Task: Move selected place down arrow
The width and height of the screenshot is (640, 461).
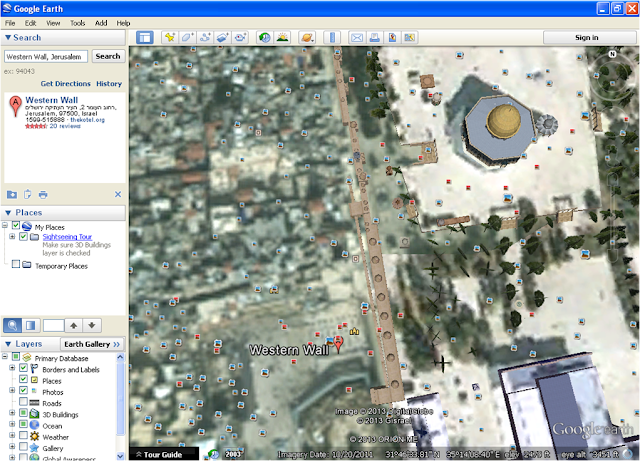Action: (x=92, y=325)
